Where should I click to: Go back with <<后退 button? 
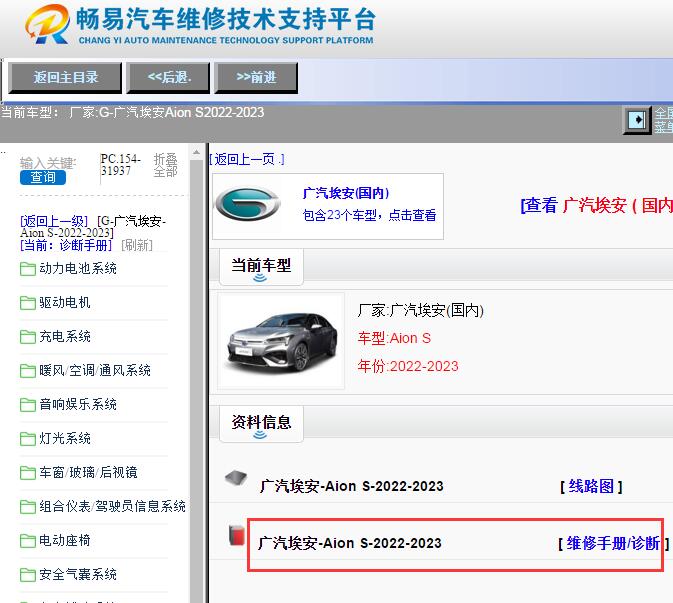168,78
